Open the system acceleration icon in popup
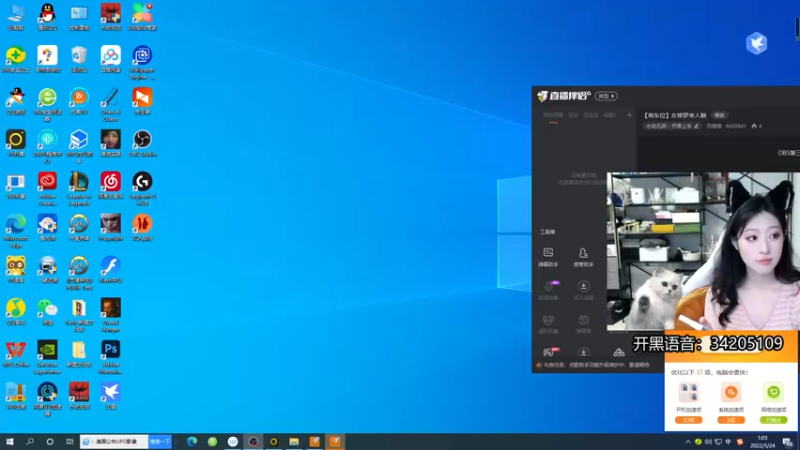This screenshot has height=450, width=800. (731, 392)
